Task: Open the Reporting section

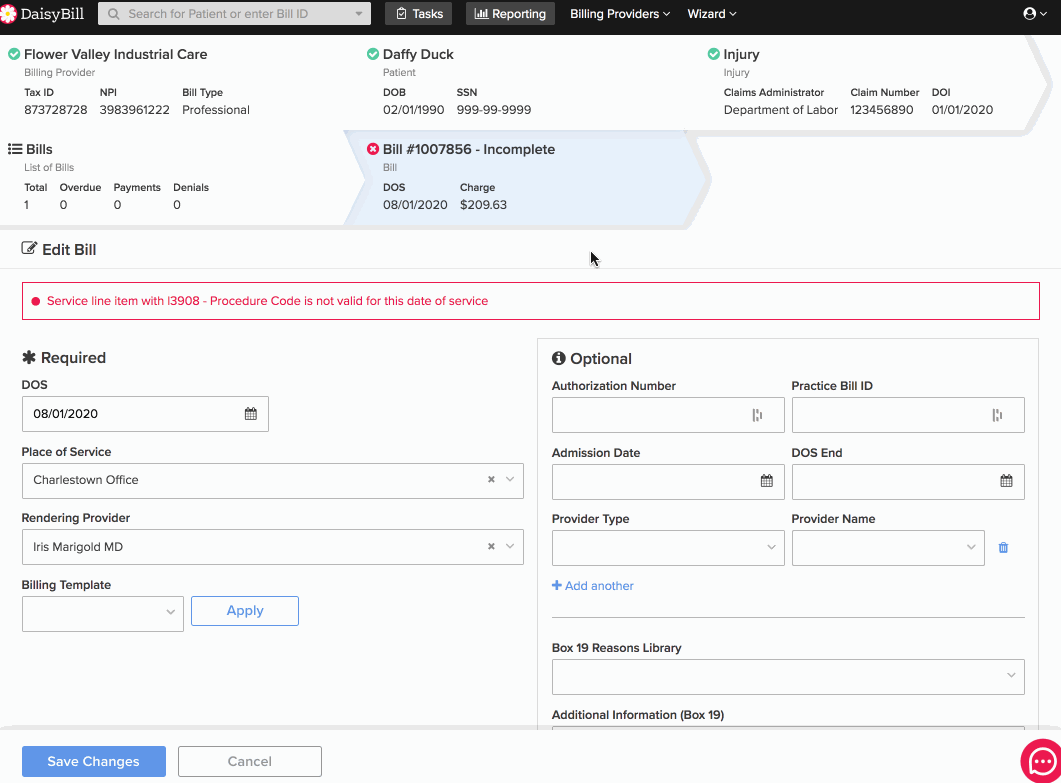Action: point(510,14)
